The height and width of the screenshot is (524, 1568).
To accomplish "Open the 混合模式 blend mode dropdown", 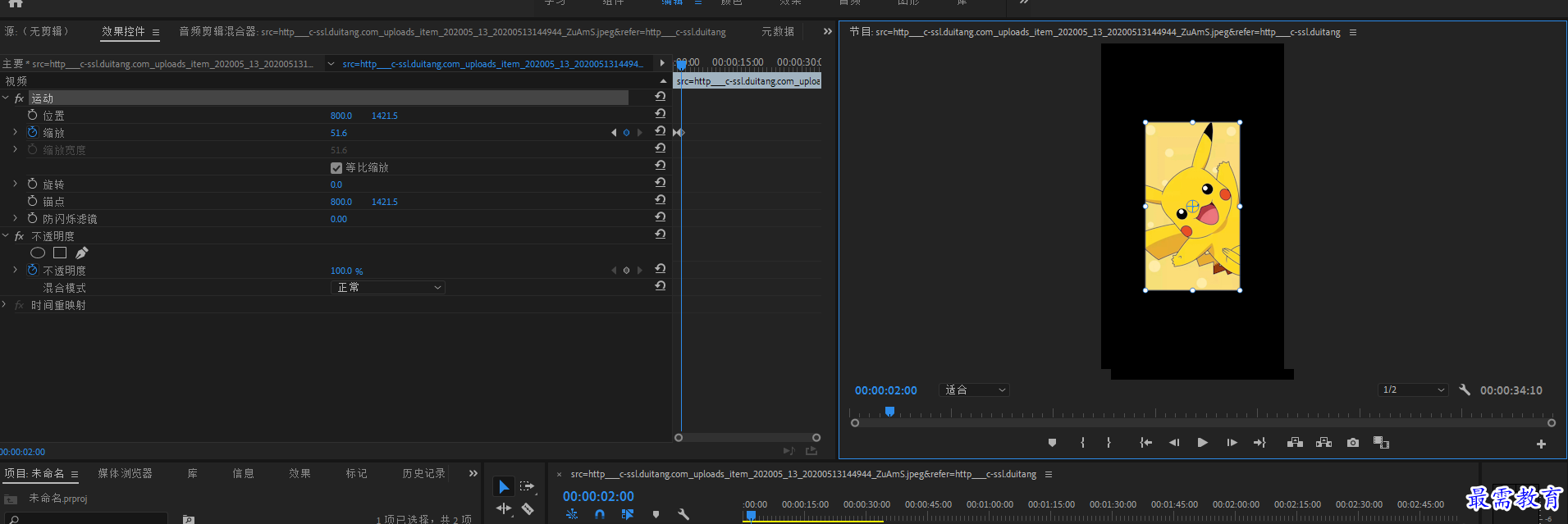I will pyautogui.click(x=388, y=287).
